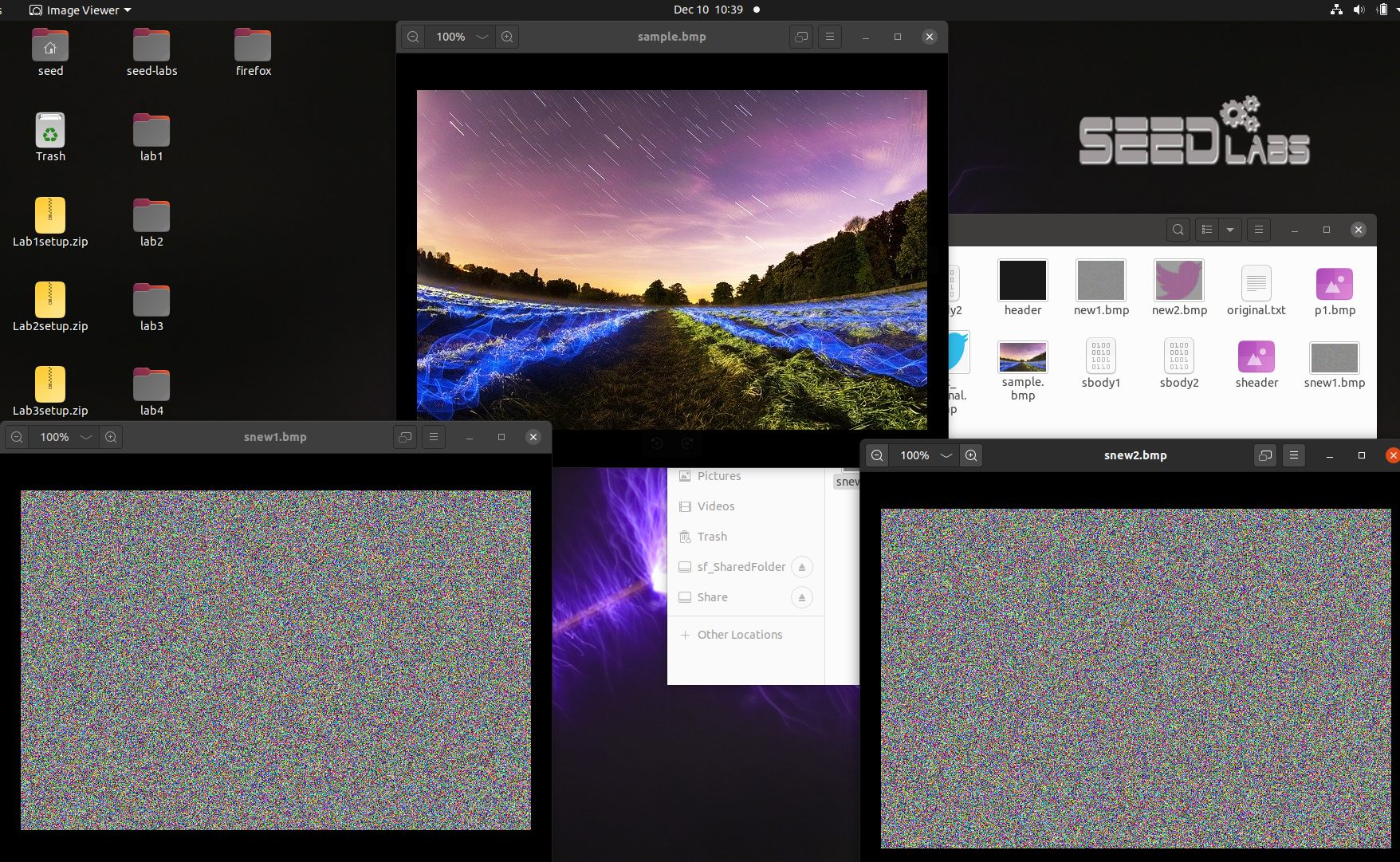Image resolution: width=1400 pixels, height=862 pixels.
Task: Select header file in file manager
Action: tap(1023, 288)
